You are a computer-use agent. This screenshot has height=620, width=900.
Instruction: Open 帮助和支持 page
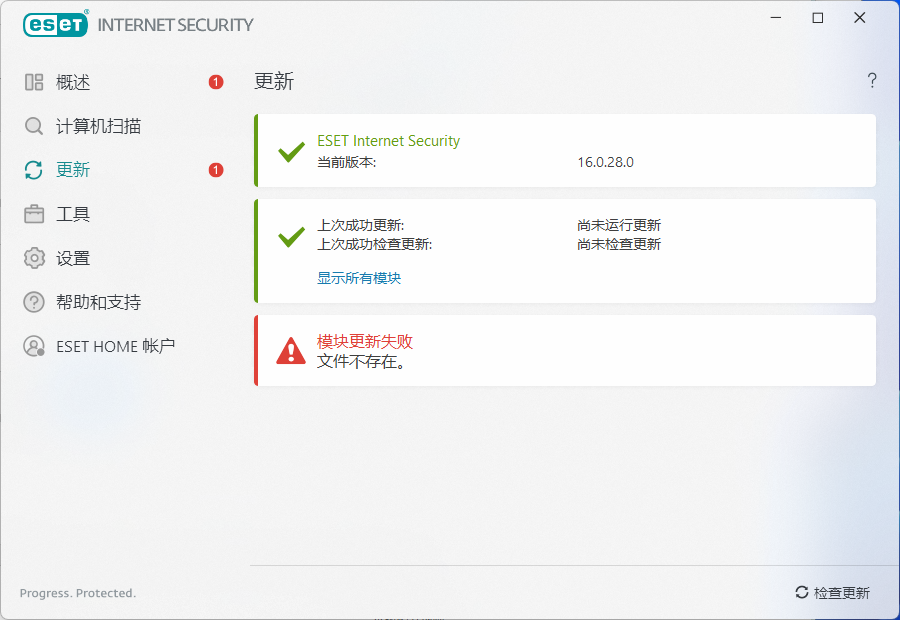[x=98, y=302]
